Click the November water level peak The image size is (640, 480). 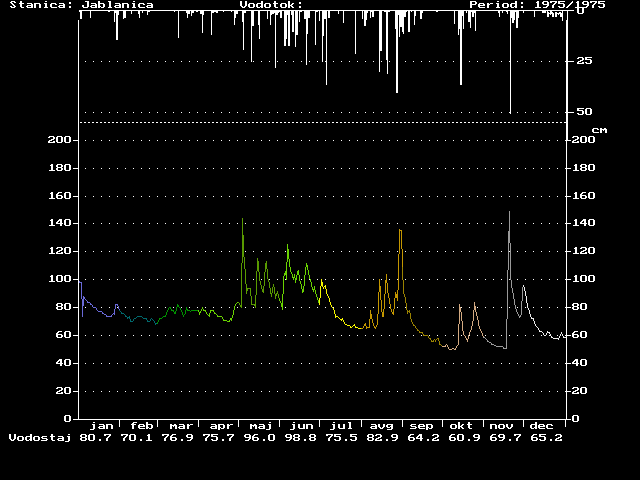509,212
